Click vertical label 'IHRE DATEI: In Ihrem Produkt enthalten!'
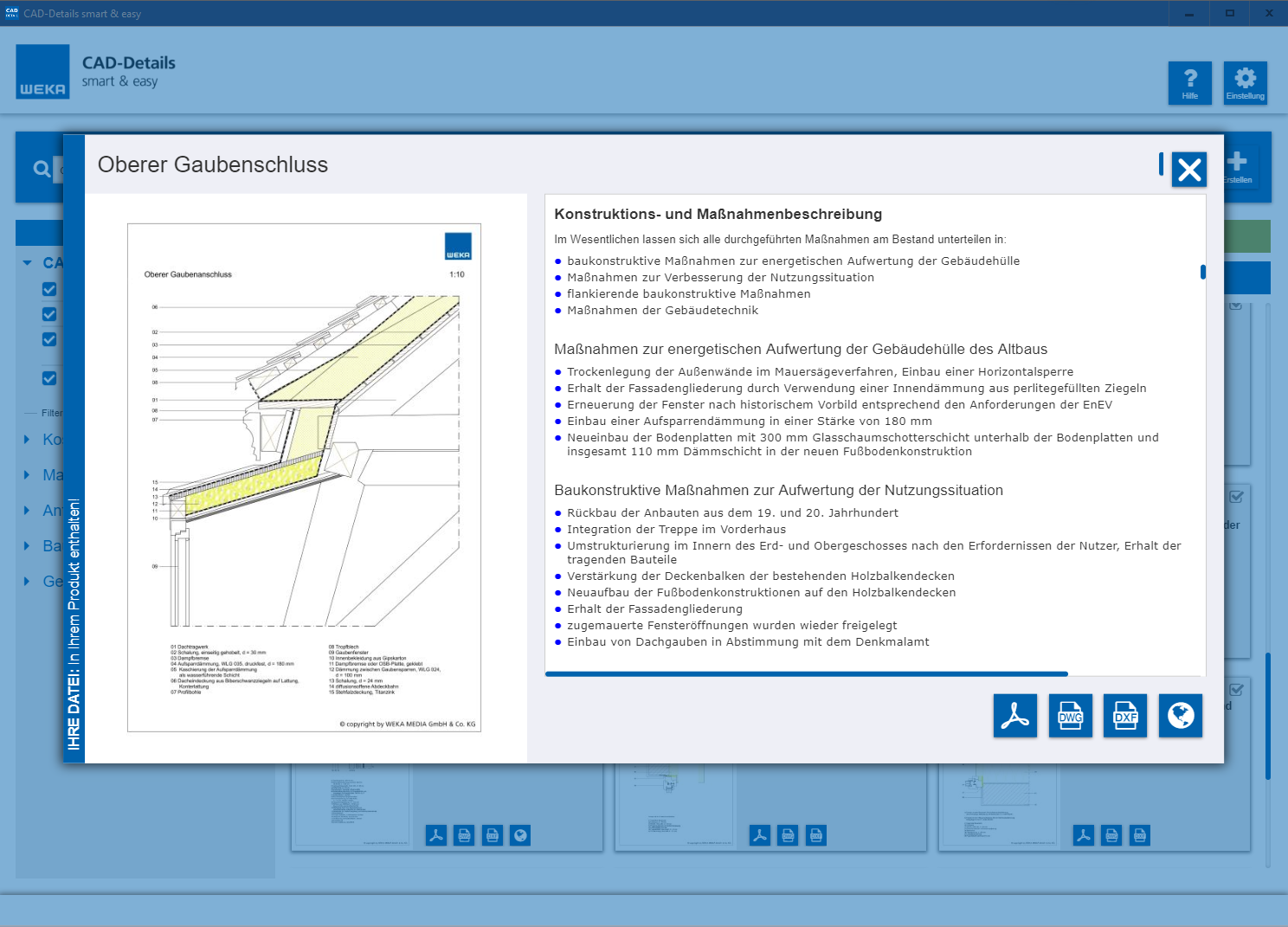 point(74,624)
